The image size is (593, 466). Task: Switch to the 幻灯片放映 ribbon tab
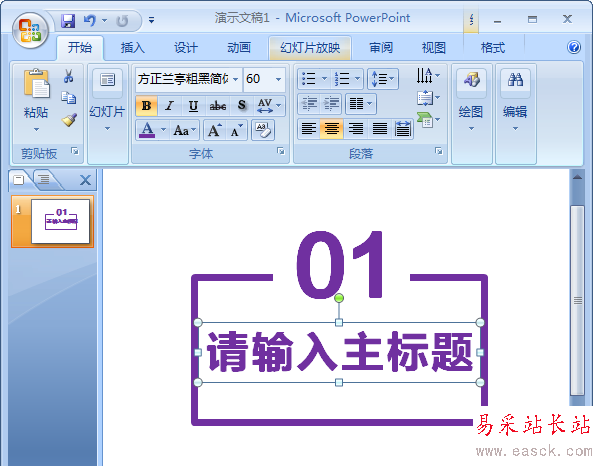[x=310, y=48]
